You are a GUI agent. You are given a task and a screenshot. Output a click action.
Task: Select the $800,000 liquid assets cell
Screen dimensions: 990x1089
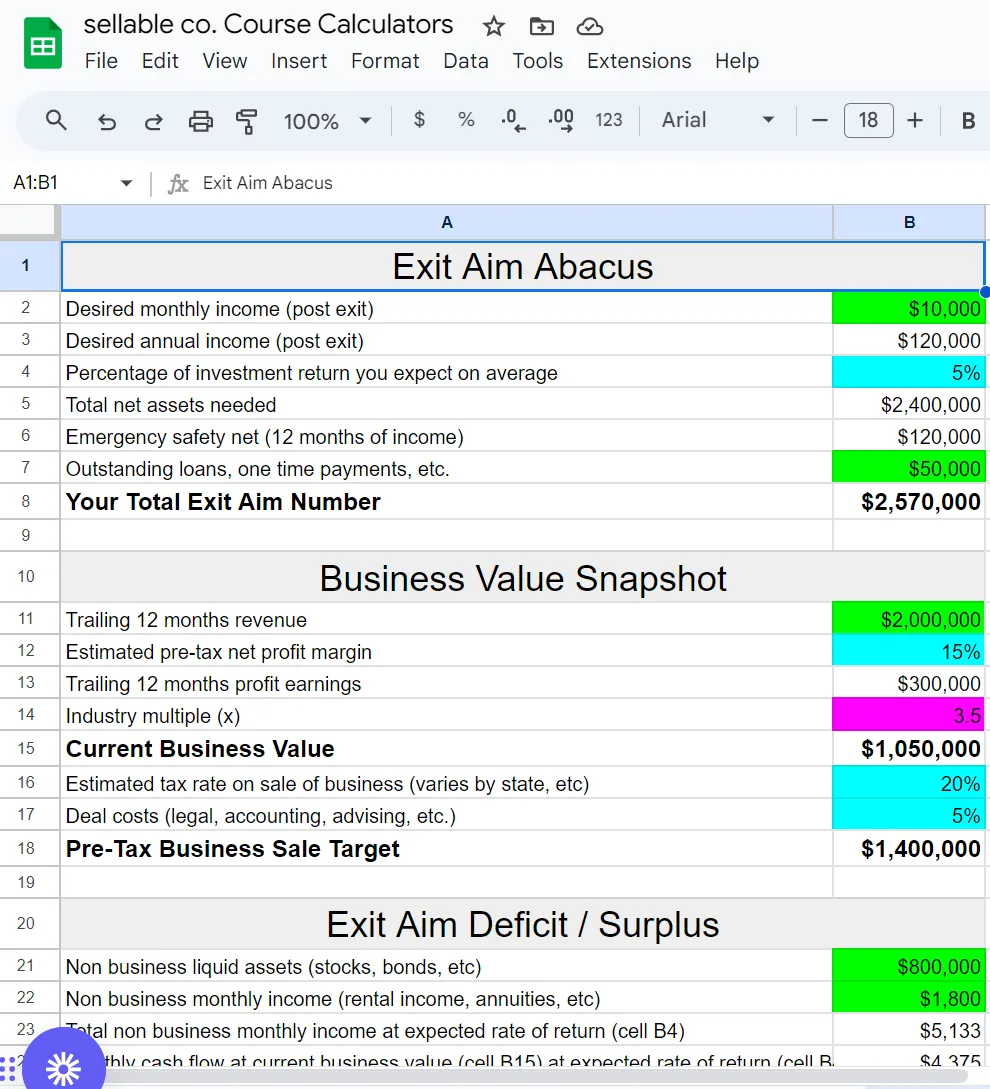click(909, 967)
